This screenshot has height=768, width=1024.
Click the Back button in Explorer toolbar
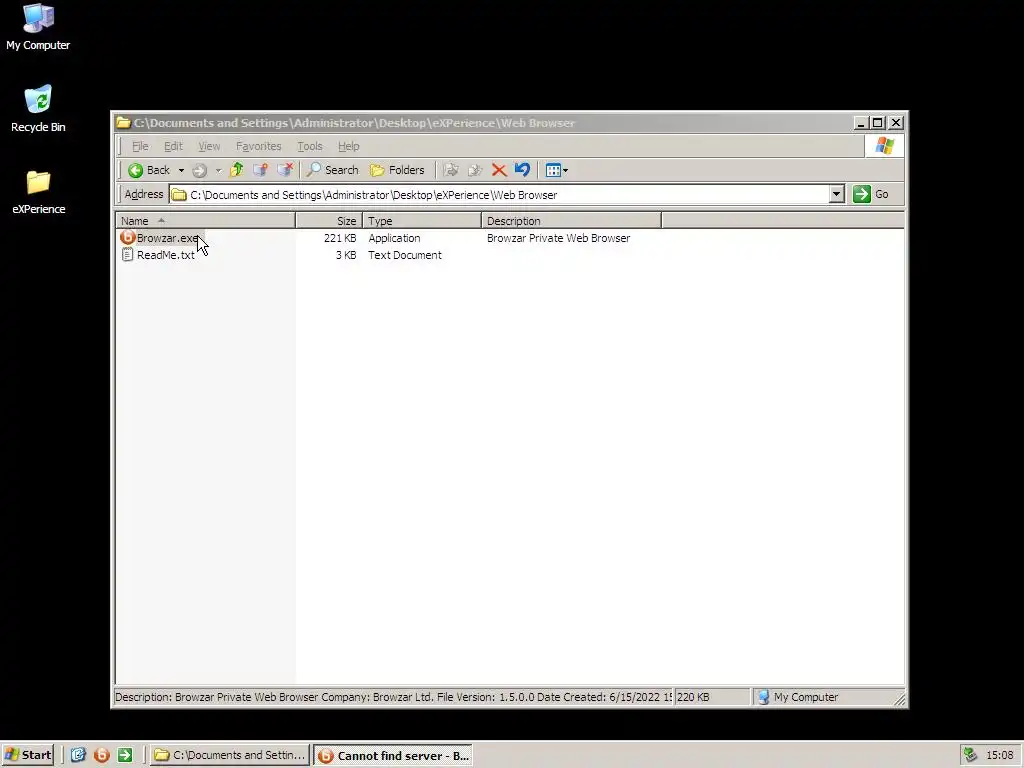150,170
